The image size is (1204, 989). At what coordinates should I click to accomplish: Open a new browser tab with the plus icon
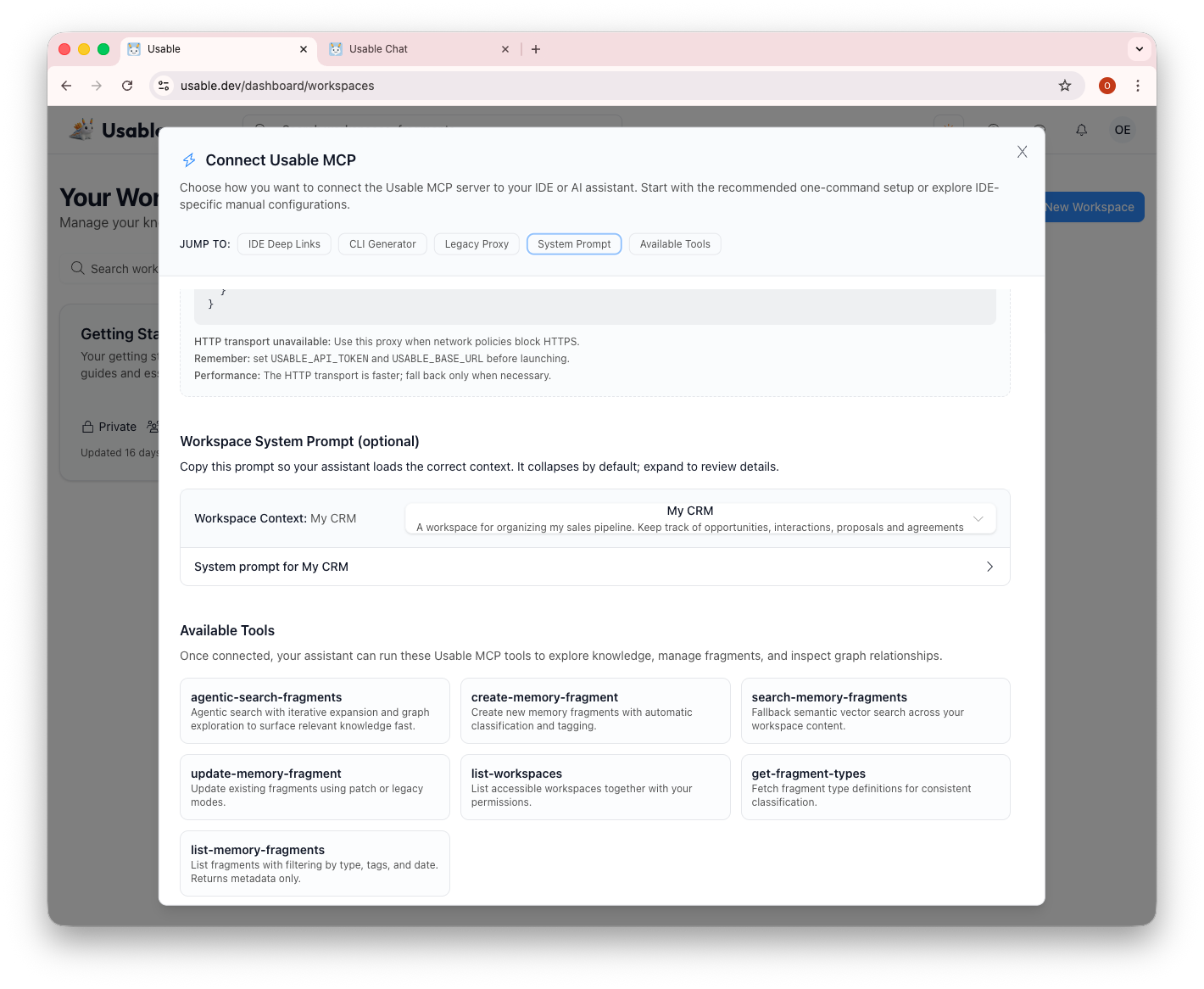tap(536, 49)
